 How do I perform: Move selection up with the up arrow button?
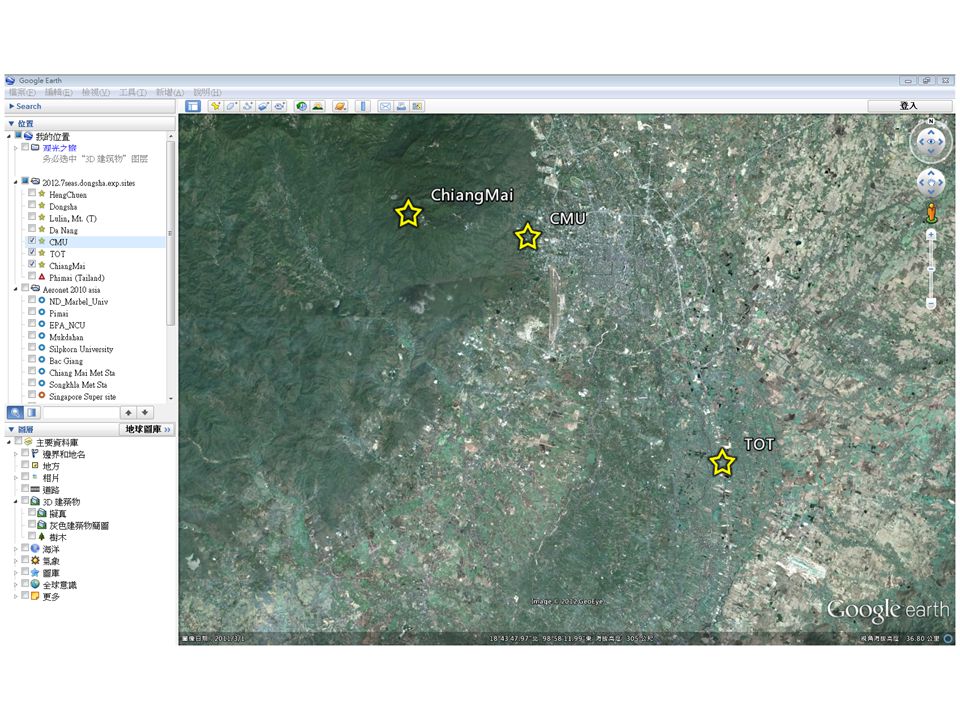click(x=129, y=413)
